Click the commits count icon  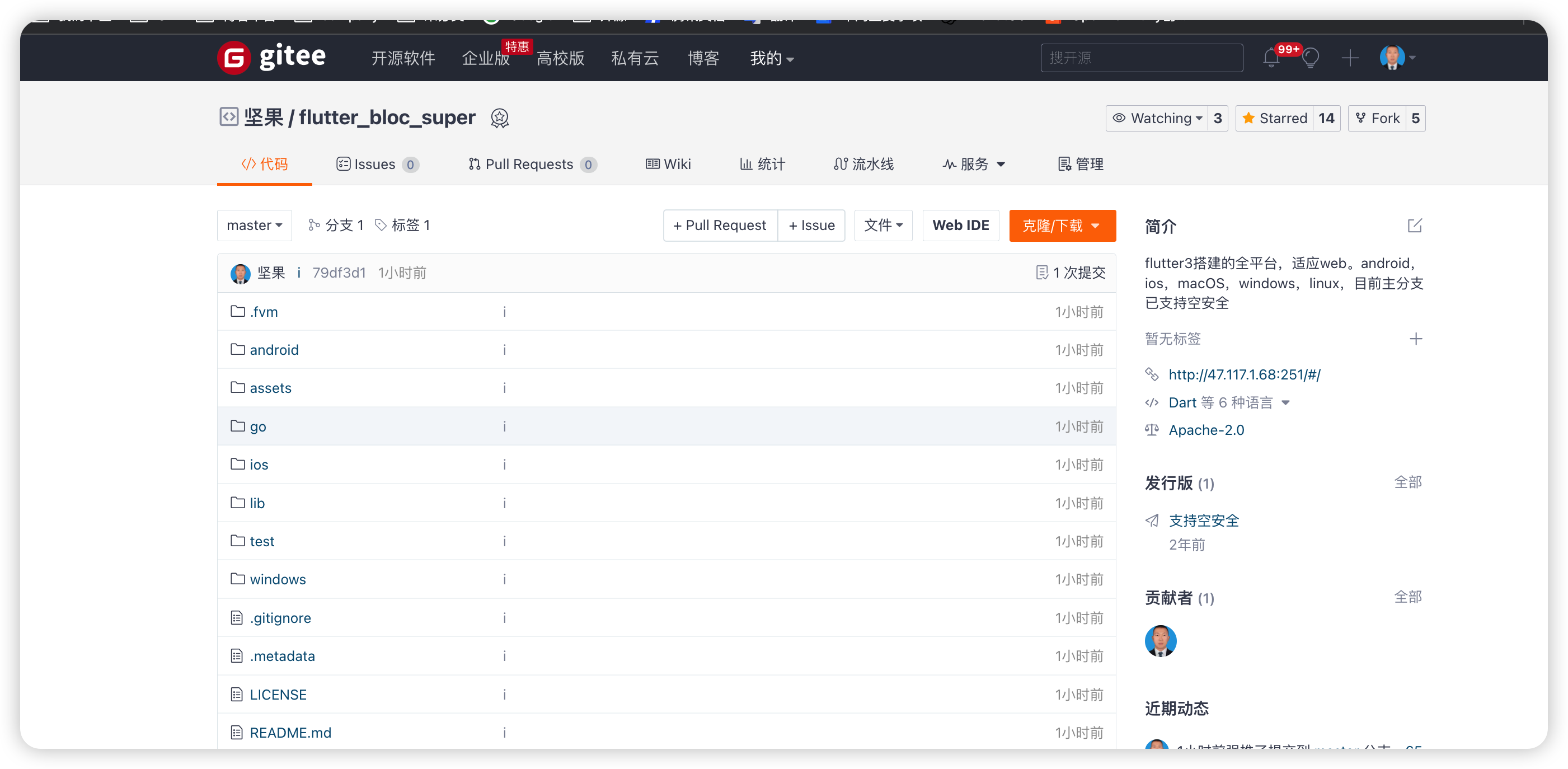point(1042,273)
